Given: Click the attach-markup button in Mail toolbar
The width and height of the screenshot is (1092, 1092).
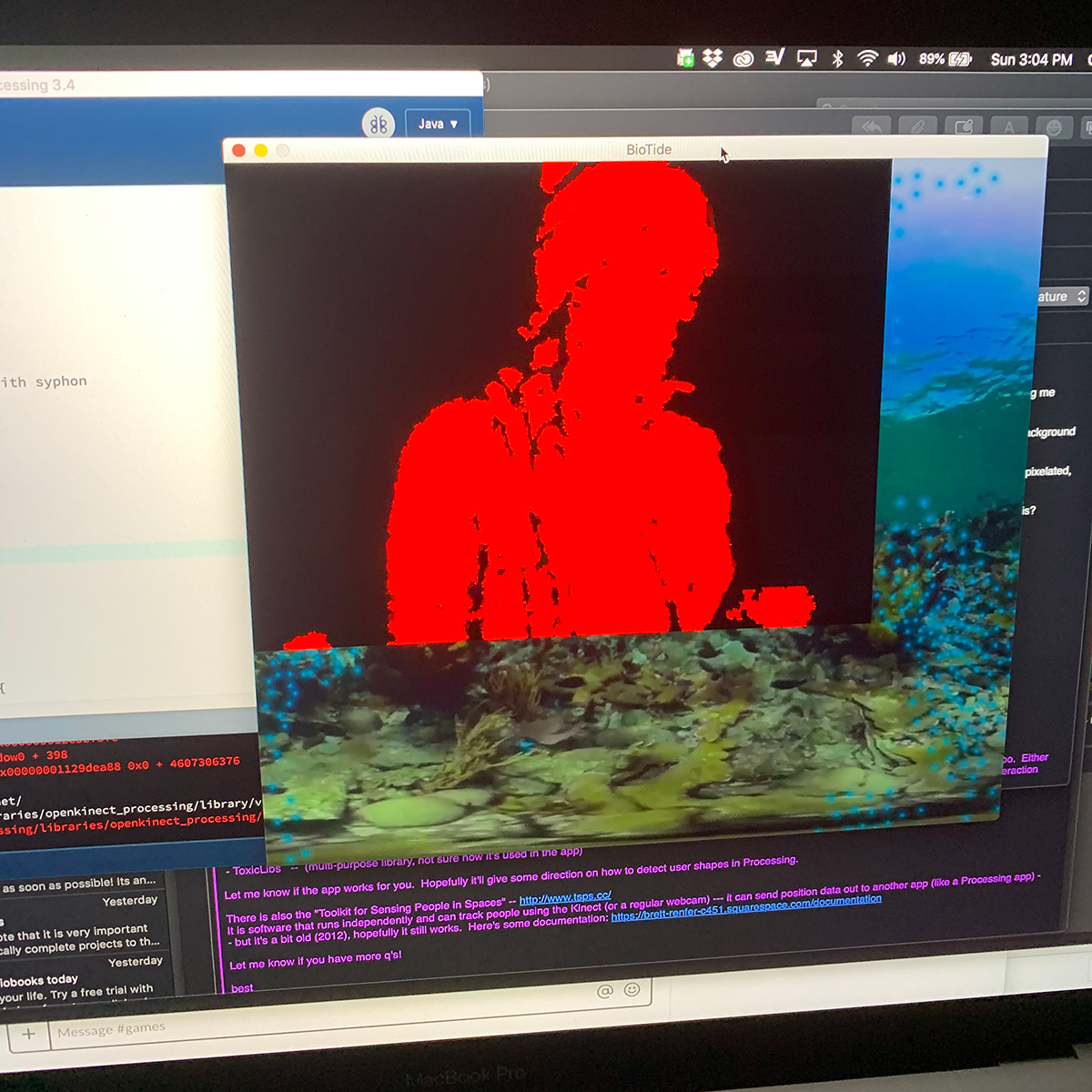Looking at the screenshot, I should click(x=964, y=127).
